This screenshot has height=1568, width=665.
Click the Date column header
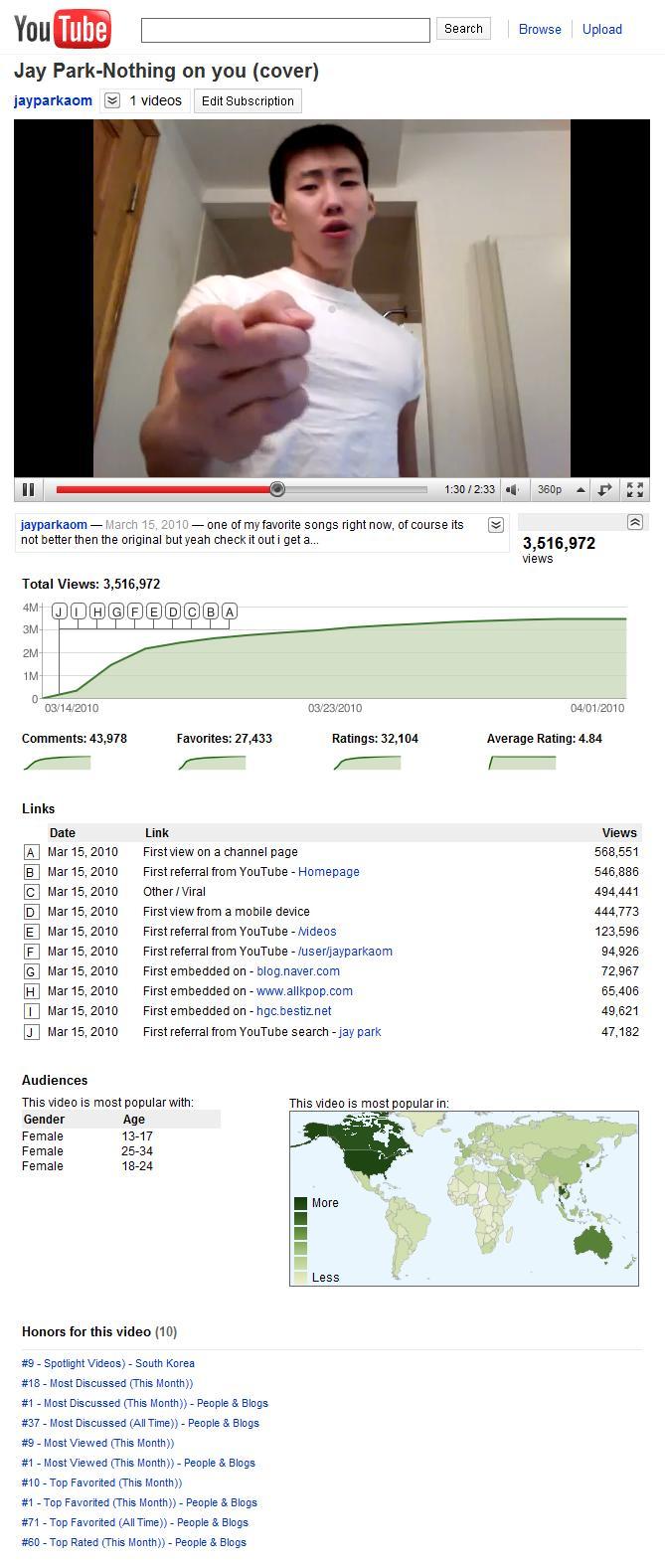[63, 833]
